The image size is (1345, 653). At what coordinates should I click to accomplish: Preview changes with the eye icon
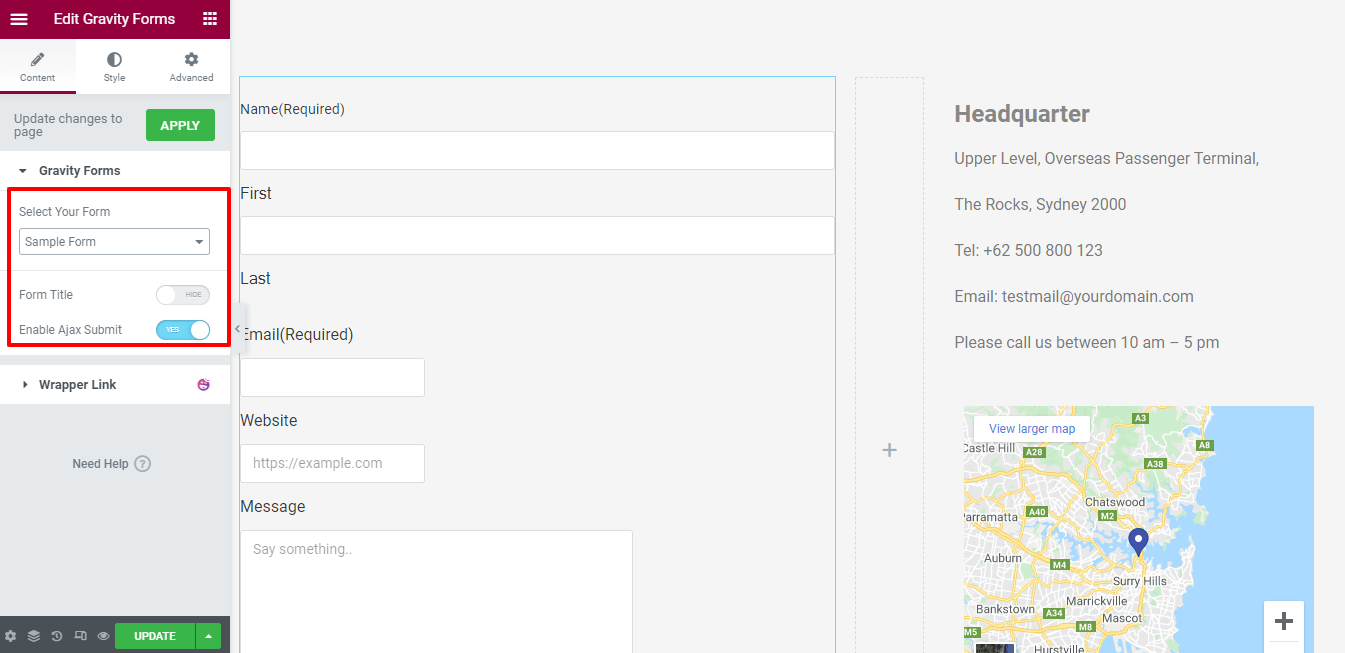(x=103, y=636)
